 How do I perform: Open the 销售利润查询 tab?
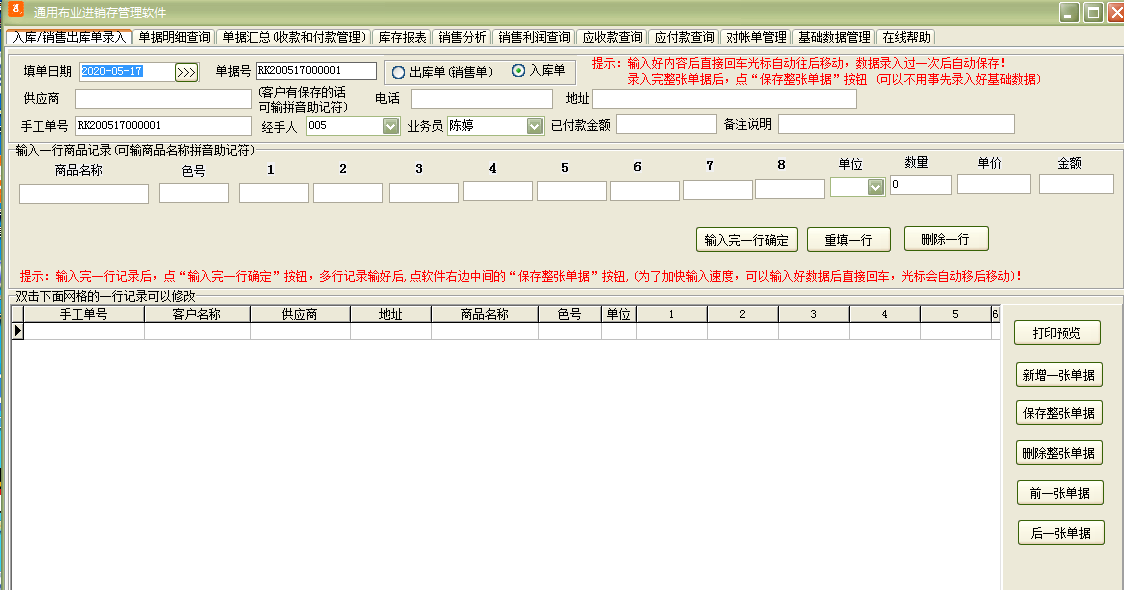[x=534, y=37]
